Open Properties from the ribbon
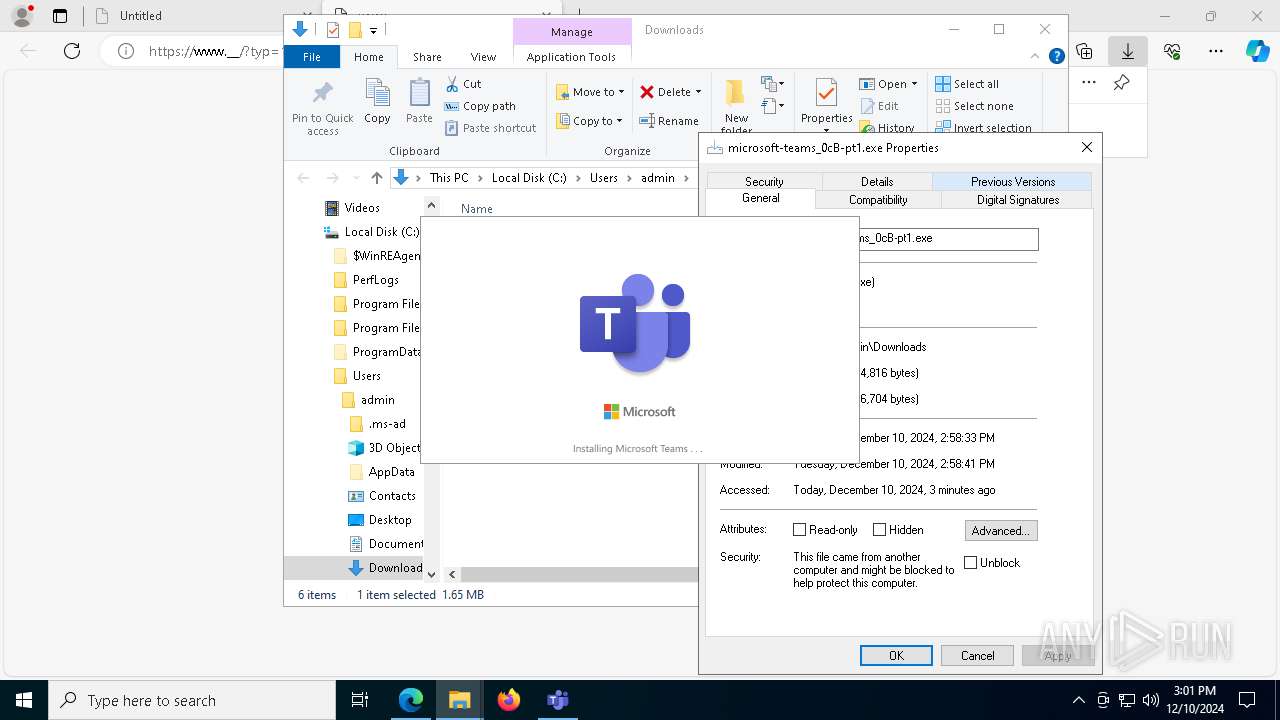Screen dimensions: 1280x720 pyautogui.click(x=826, y=102)
